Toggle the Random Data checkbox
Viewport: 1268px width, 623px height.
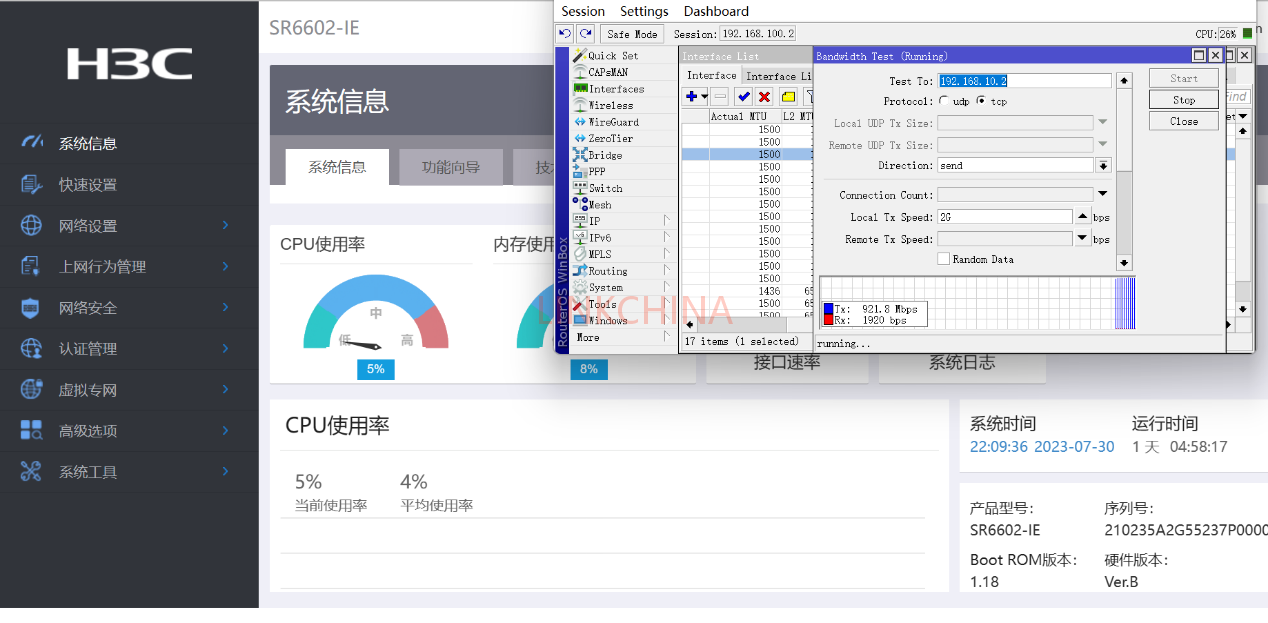pyautogui.click(x=943, y=259)
